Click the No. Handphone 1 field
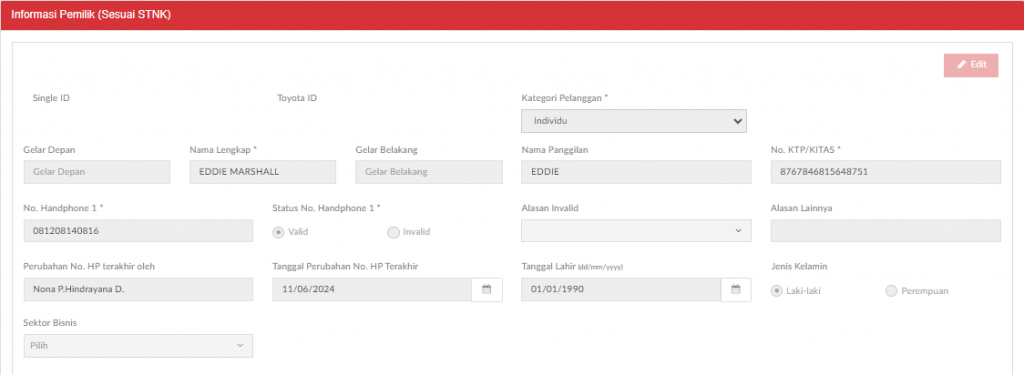 [x=138, y=231]
